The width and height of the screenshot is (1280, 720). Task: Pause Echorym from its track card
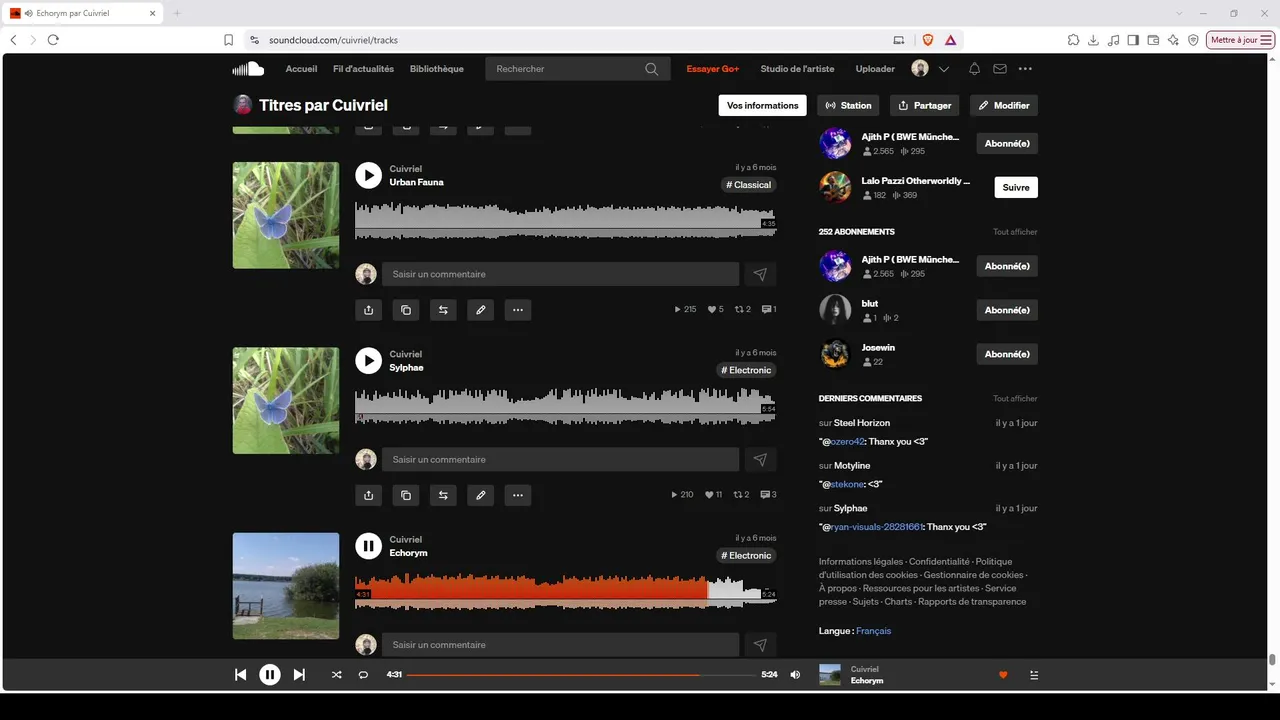click(368, 545)
